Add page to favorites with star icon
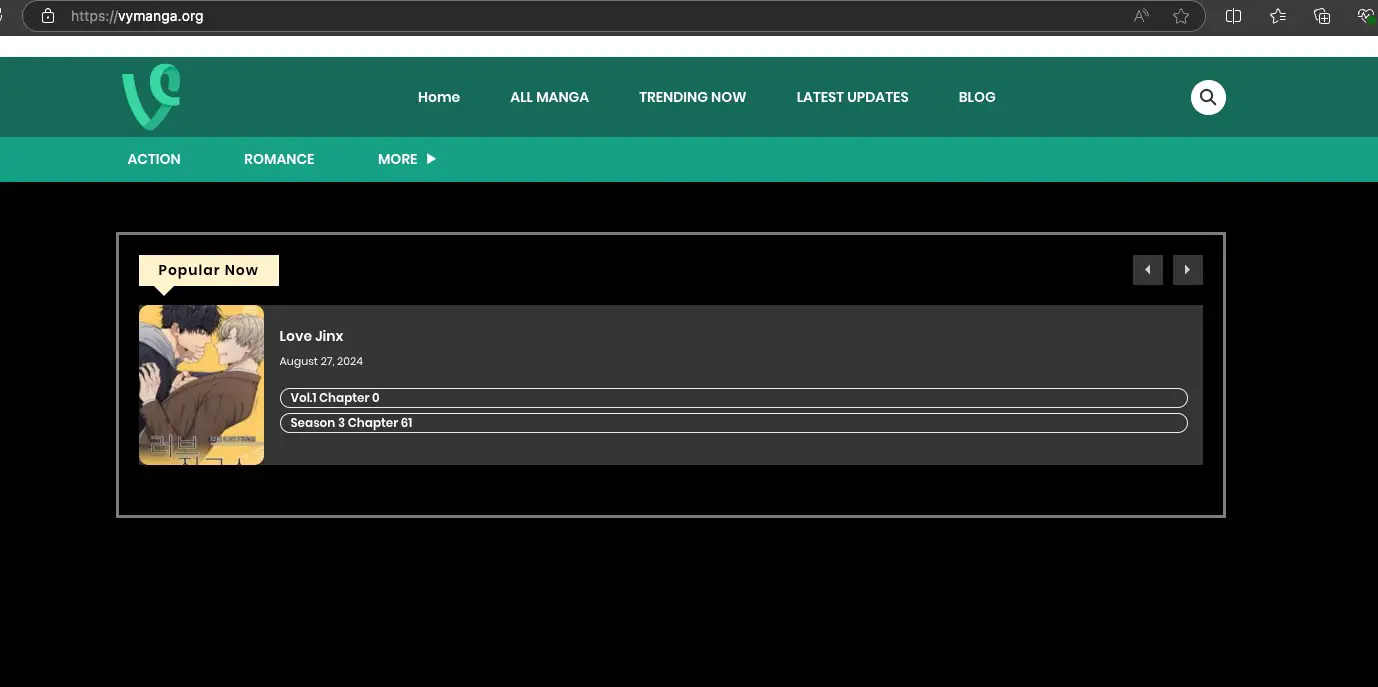This screenshot has width=1378, height=687. click(x=1181, y=16)
